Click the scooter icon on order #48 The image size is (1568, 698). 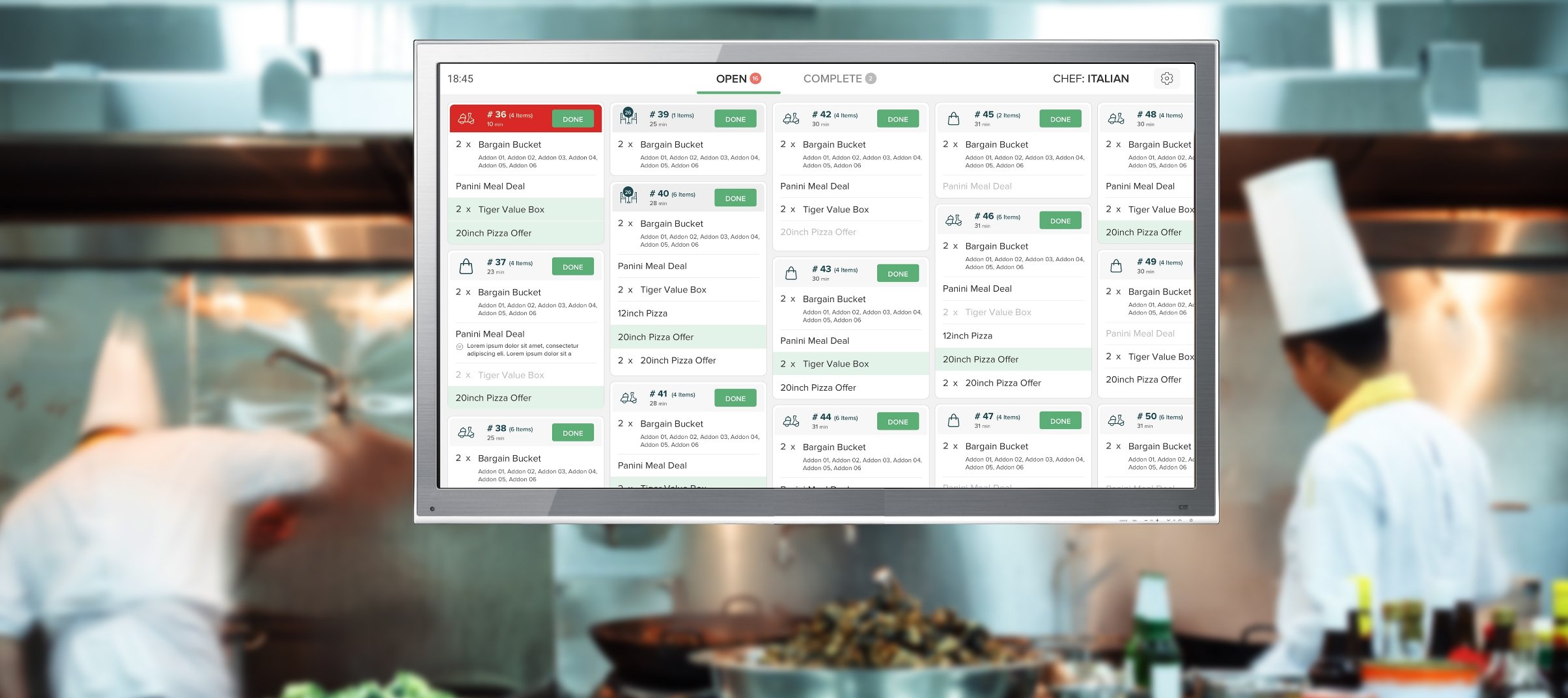(x=1115, y=117)
